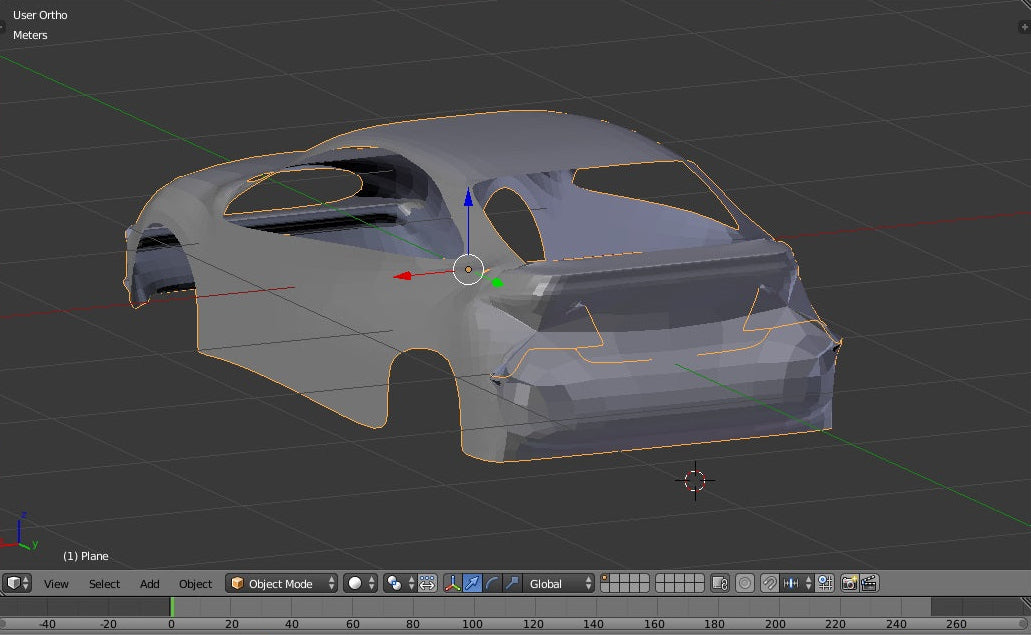Open the View menu
1031x635 pixels.
[56, 584]
